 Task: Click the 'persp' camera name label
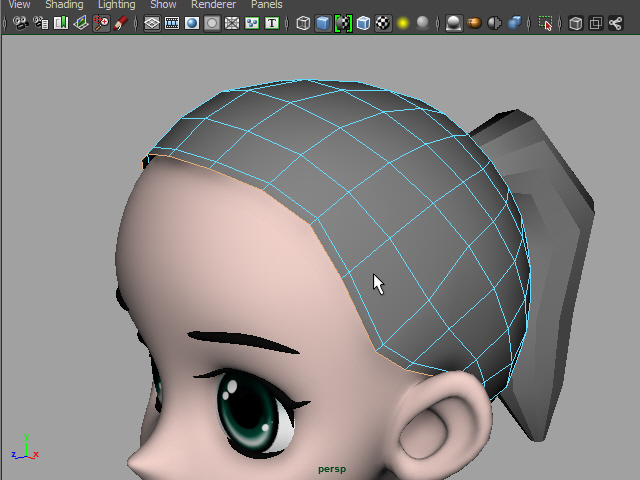click(332, 469)
